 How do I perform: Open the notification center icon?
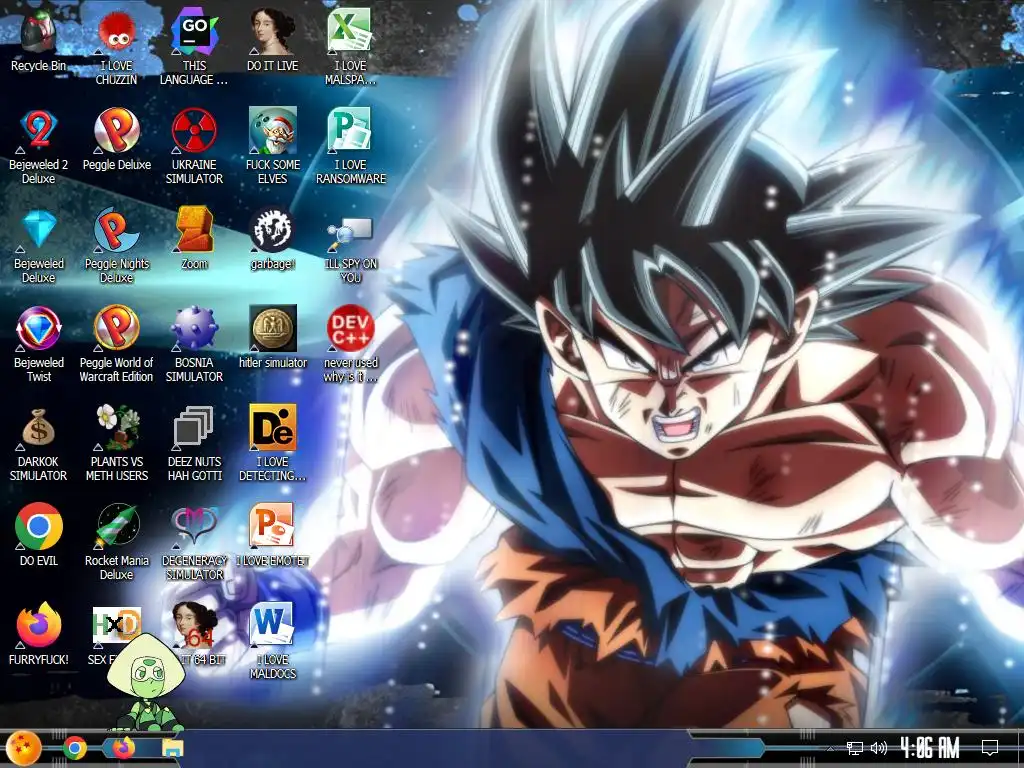click(x=990, y=748)
